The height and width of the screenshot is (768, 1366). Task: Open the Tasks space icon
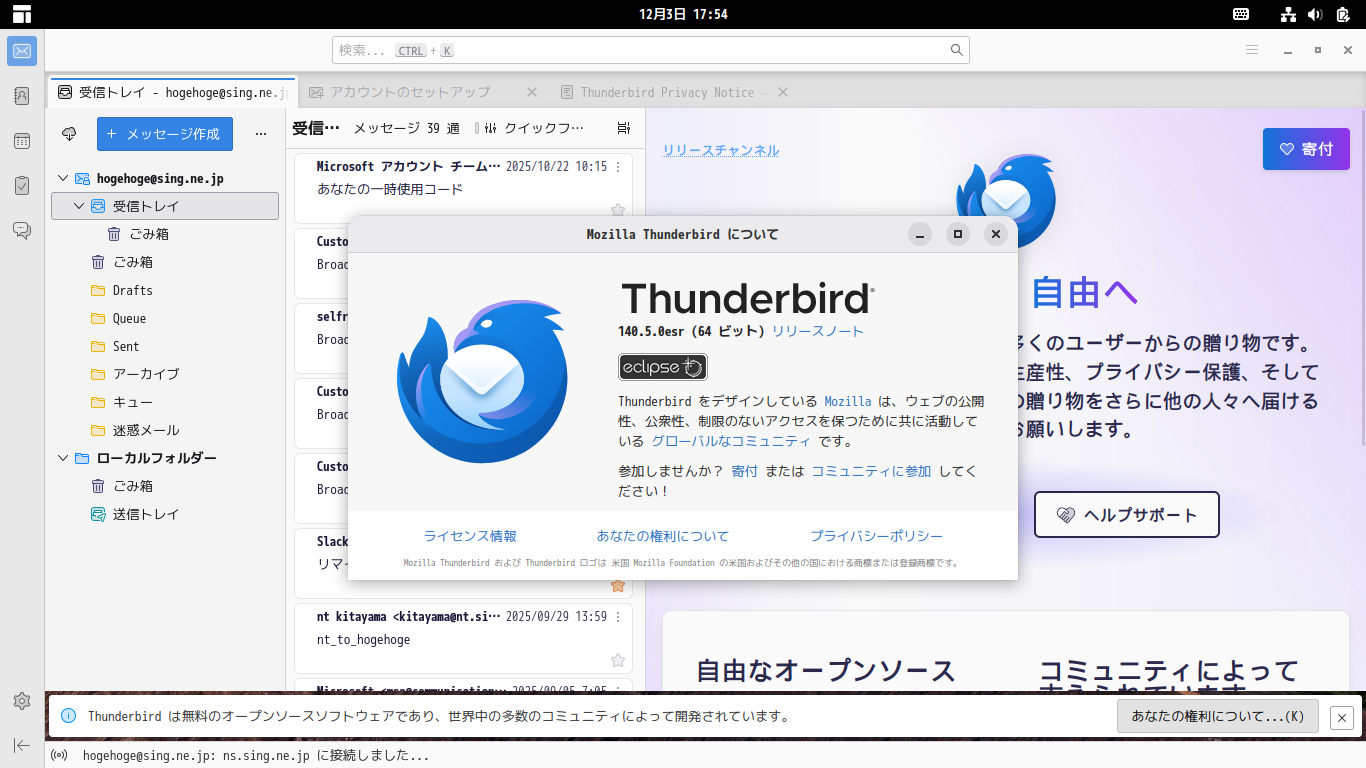coord(22,186)
